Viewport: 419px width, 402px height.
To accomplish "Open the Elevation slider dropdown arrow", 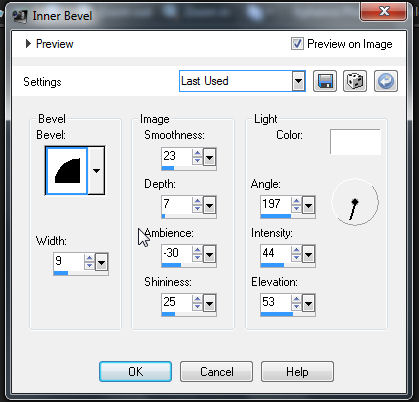I will point(308,304).
